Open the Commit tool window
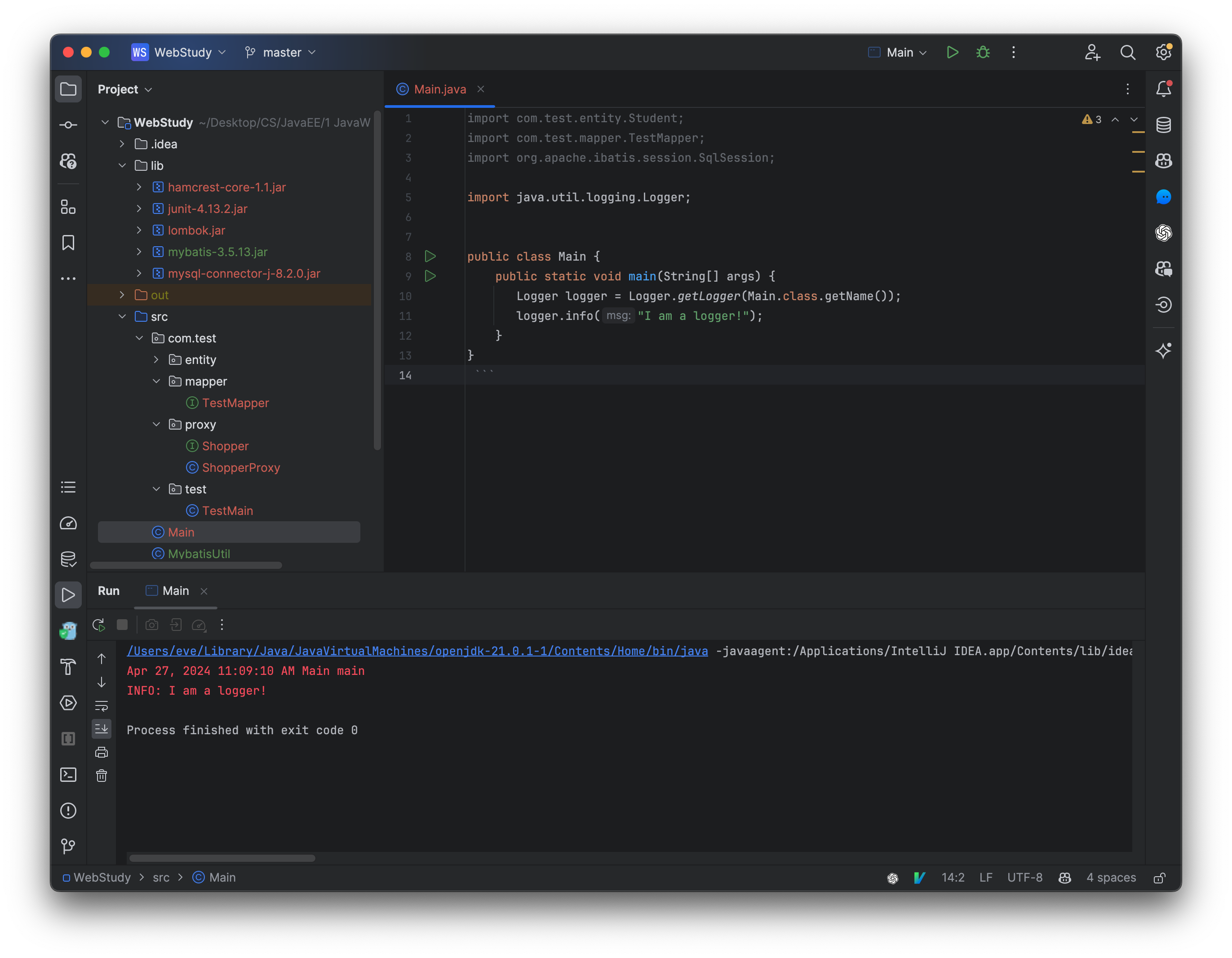Image resolution: width=1232 pixels, height=958 pixels. click(x=68, y=124)
